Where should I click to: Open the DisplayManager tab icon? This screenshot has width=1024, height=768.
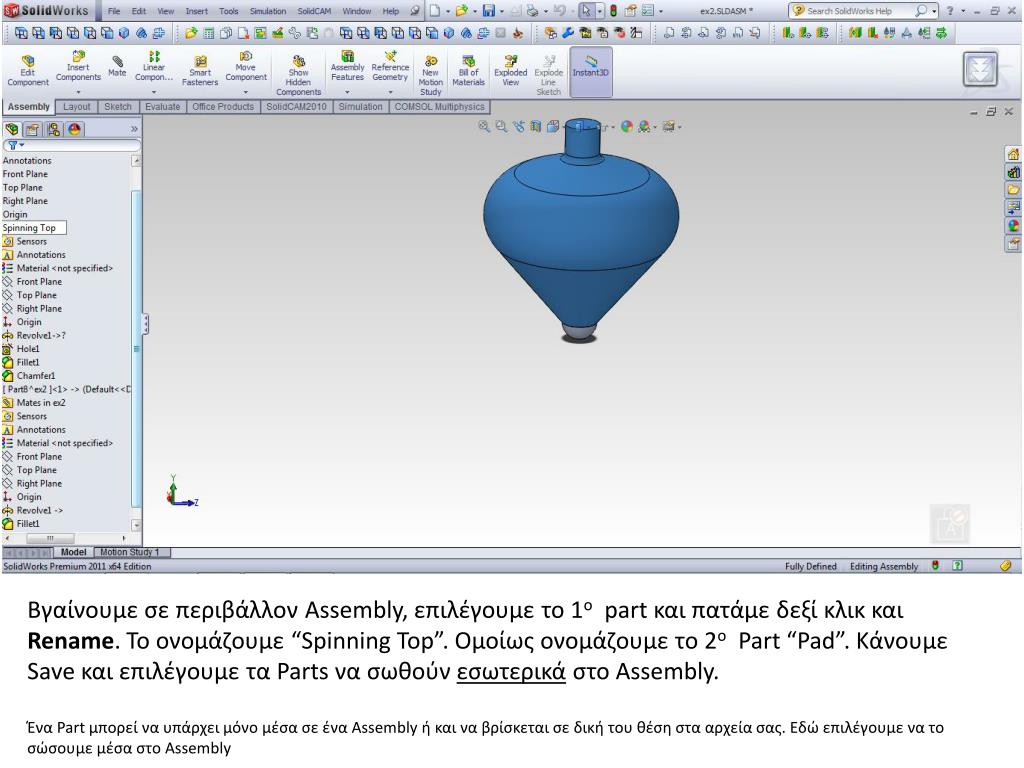pyautogui.click(x=74, y=129)
